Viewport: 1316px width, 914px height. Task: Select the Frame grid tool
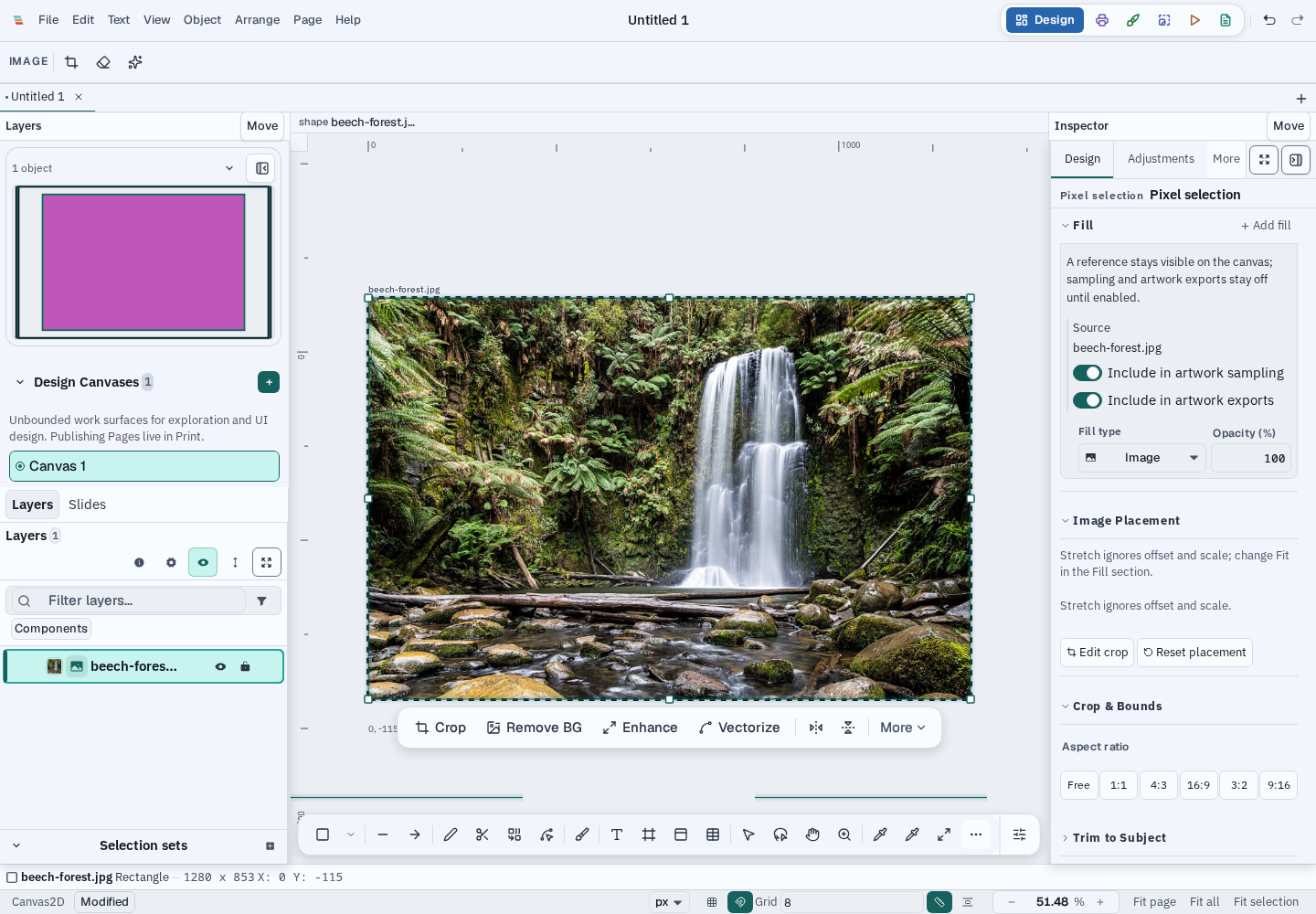tap(649, 834)
